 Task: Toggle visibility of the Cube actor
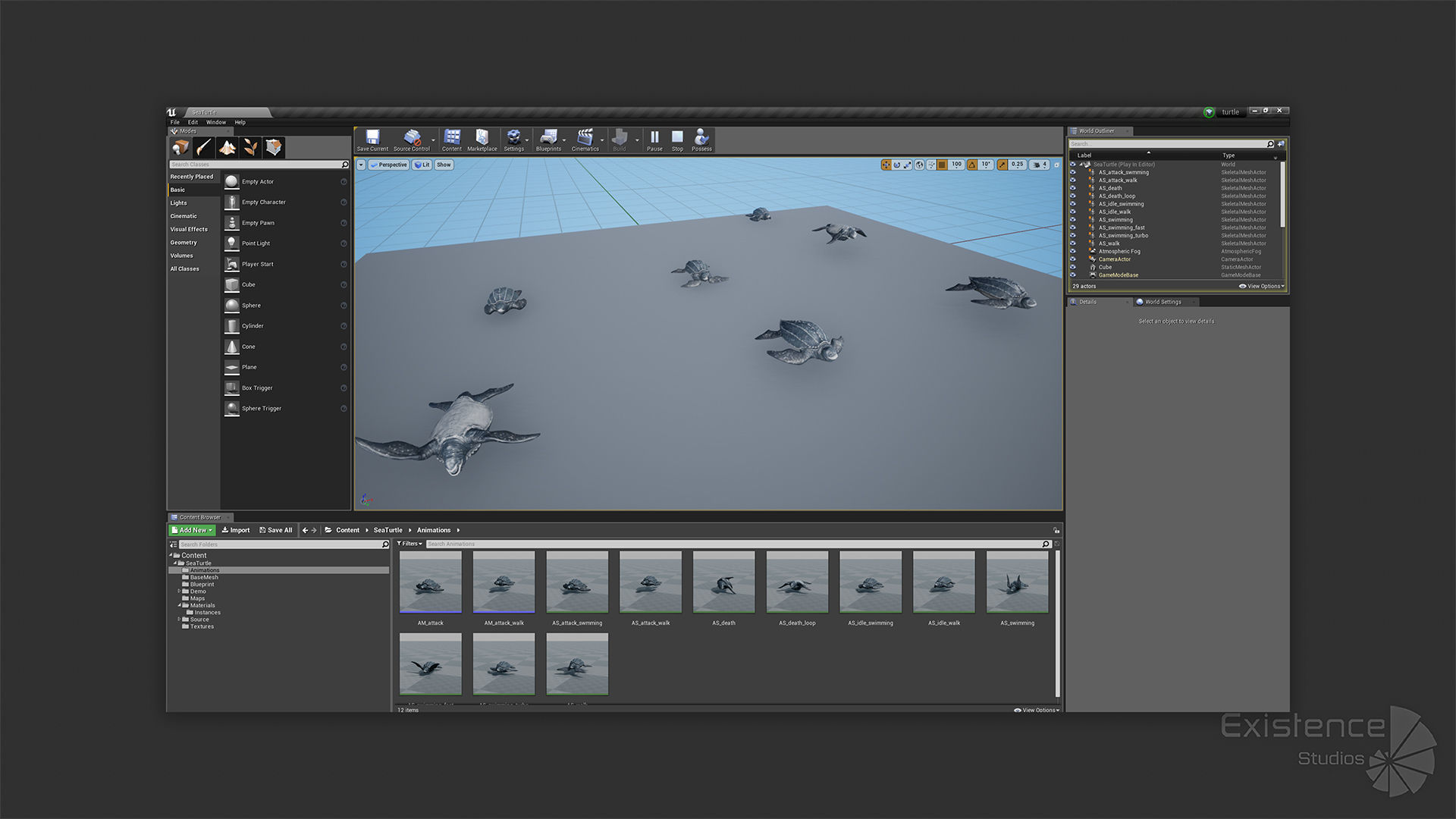tap(1072, 267)
